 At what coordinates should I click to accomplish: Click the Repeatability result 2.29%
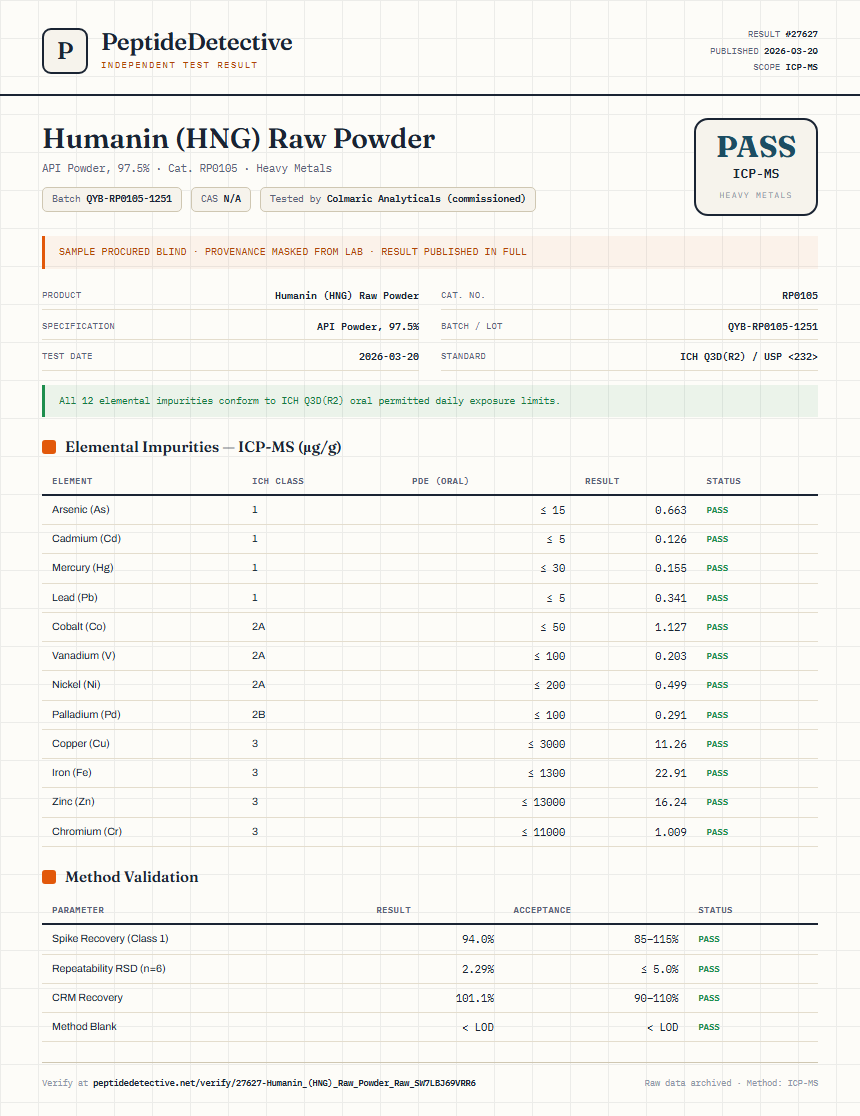(478, 969)
